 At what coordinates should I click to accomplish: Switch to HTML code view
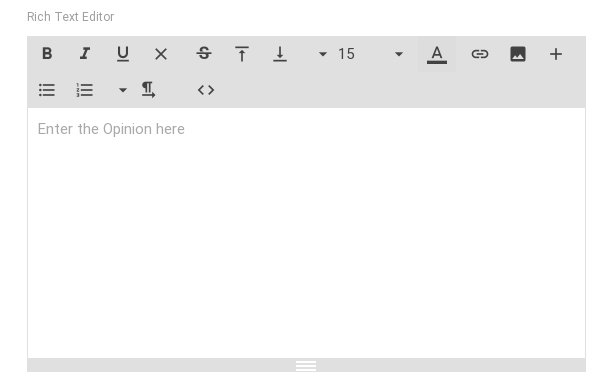point(206,90)
